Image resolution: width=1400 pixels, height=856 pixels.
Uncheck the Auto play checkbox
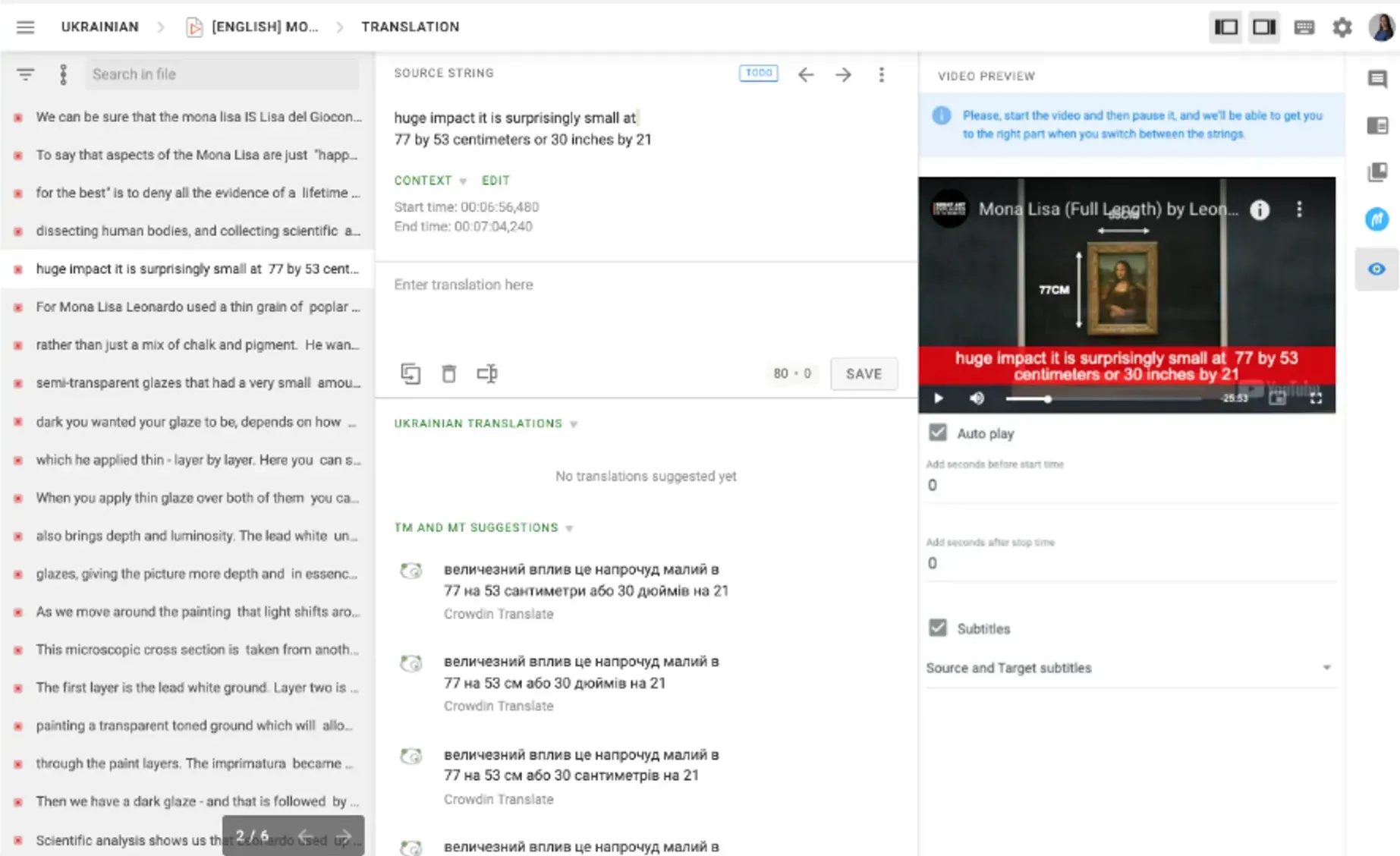click(x=938, y=433)
